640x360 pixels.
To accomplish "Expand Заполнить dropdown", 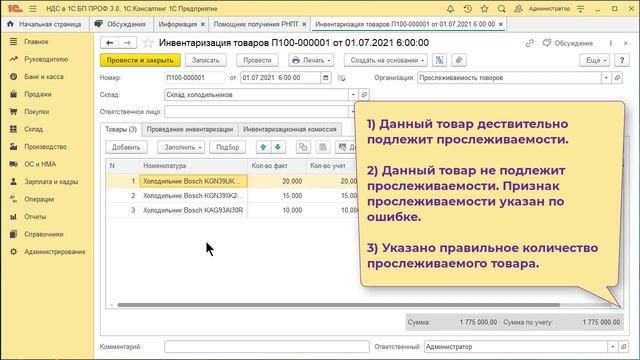I will click(x=181, y=147).
